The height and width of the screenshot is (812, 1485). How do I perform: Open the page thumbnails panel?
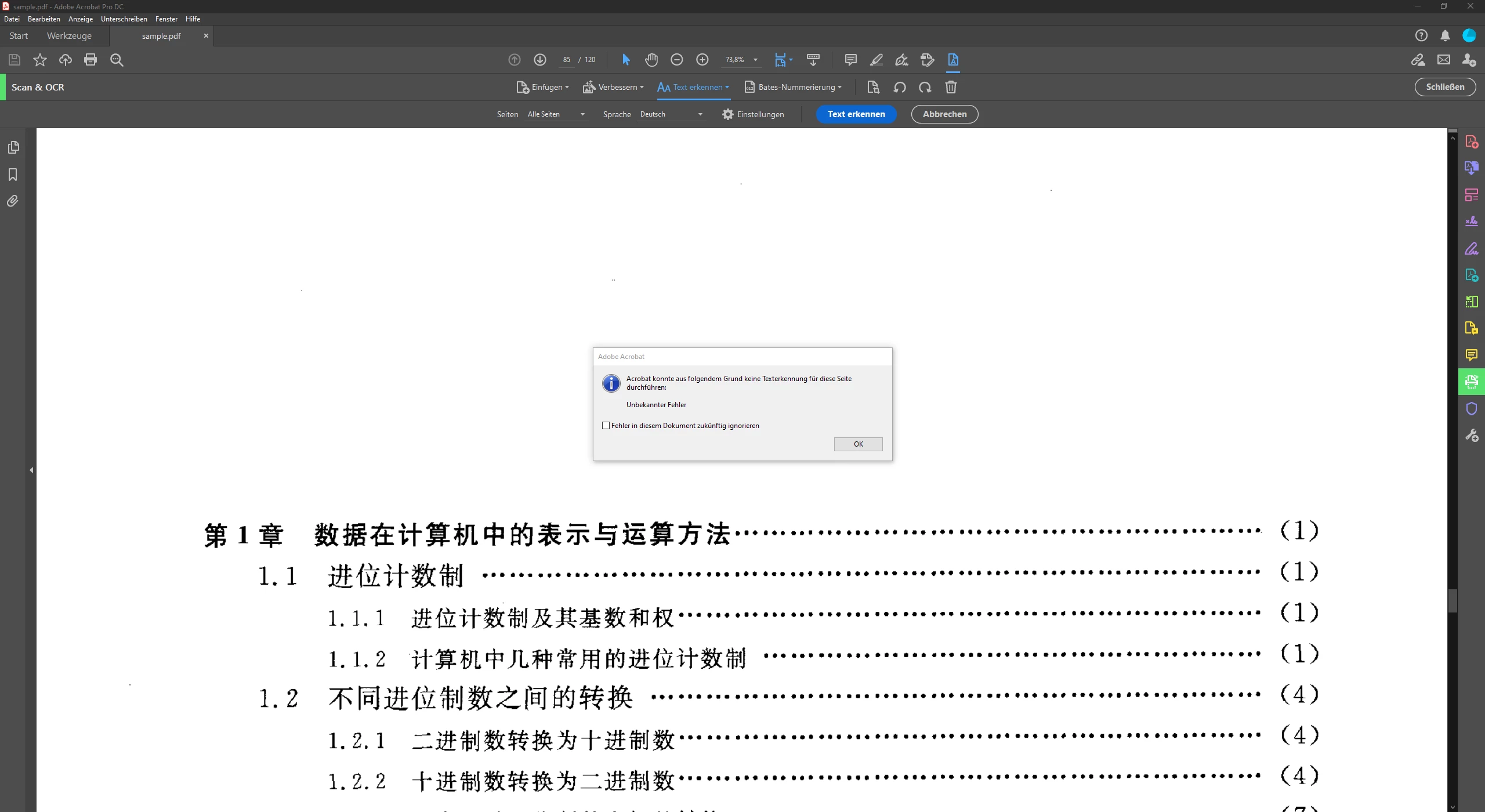coord(13,147)
